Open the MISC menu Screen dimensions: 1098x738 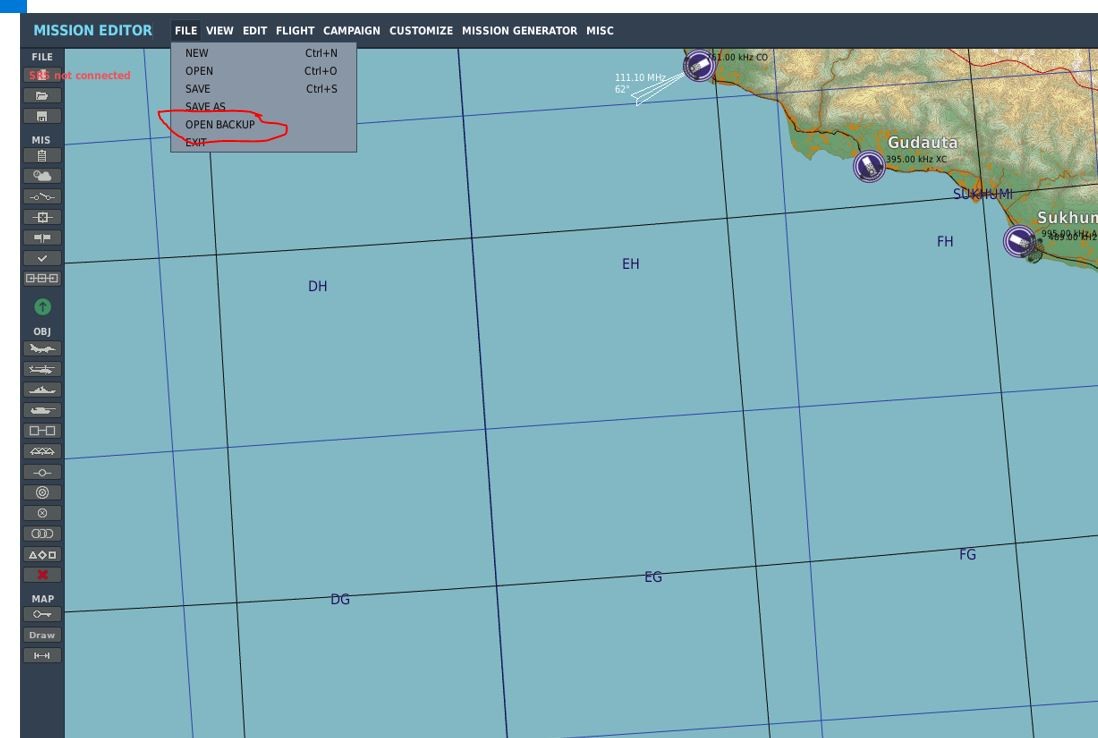click(600, 31)
